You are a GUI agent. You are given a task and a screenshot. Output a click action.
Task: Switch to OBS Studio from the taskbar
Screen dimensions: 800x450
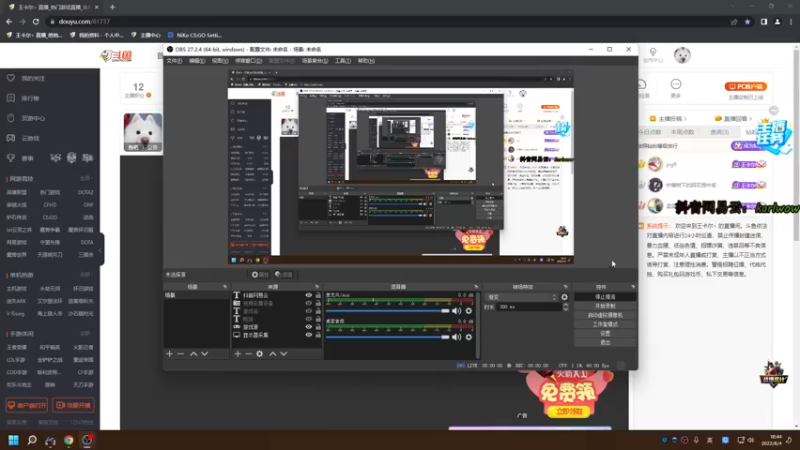(x=87, y=440)
